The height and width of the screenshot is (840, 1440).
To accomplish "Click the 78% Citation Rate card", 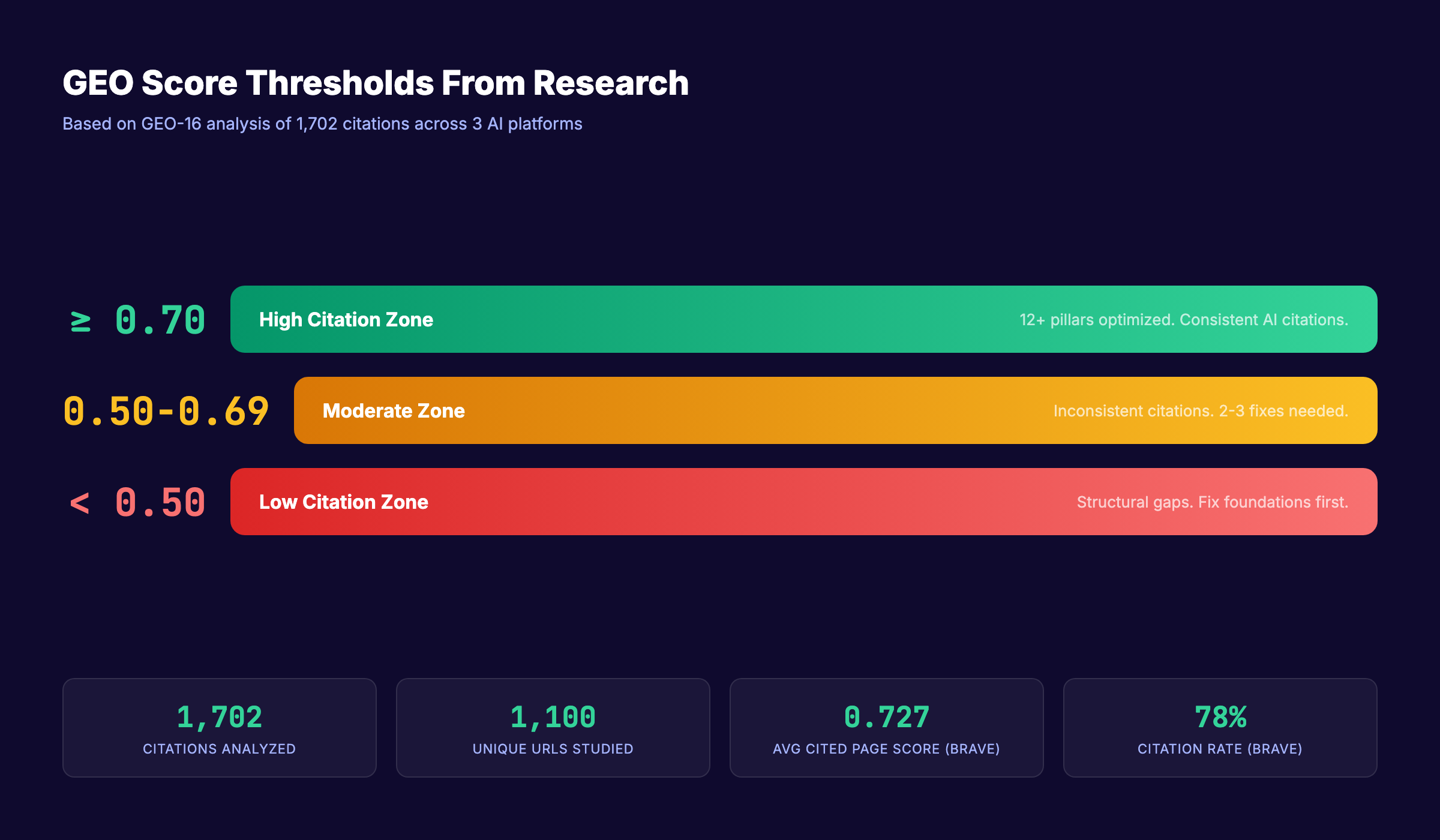I will [1220, 728].
